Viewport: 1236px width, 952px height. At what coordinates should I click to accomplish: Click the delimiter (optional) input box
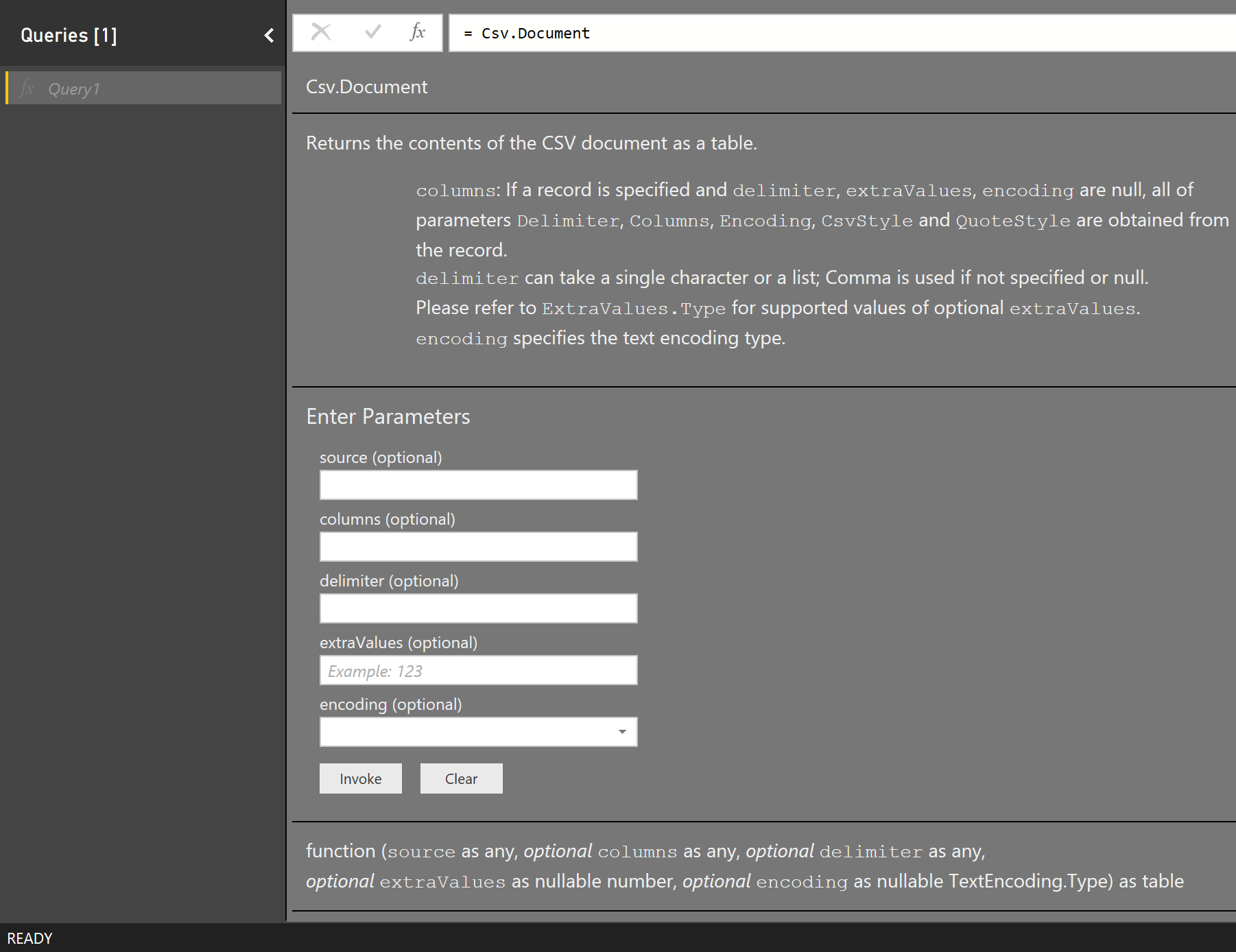click(x=478, y=608)
